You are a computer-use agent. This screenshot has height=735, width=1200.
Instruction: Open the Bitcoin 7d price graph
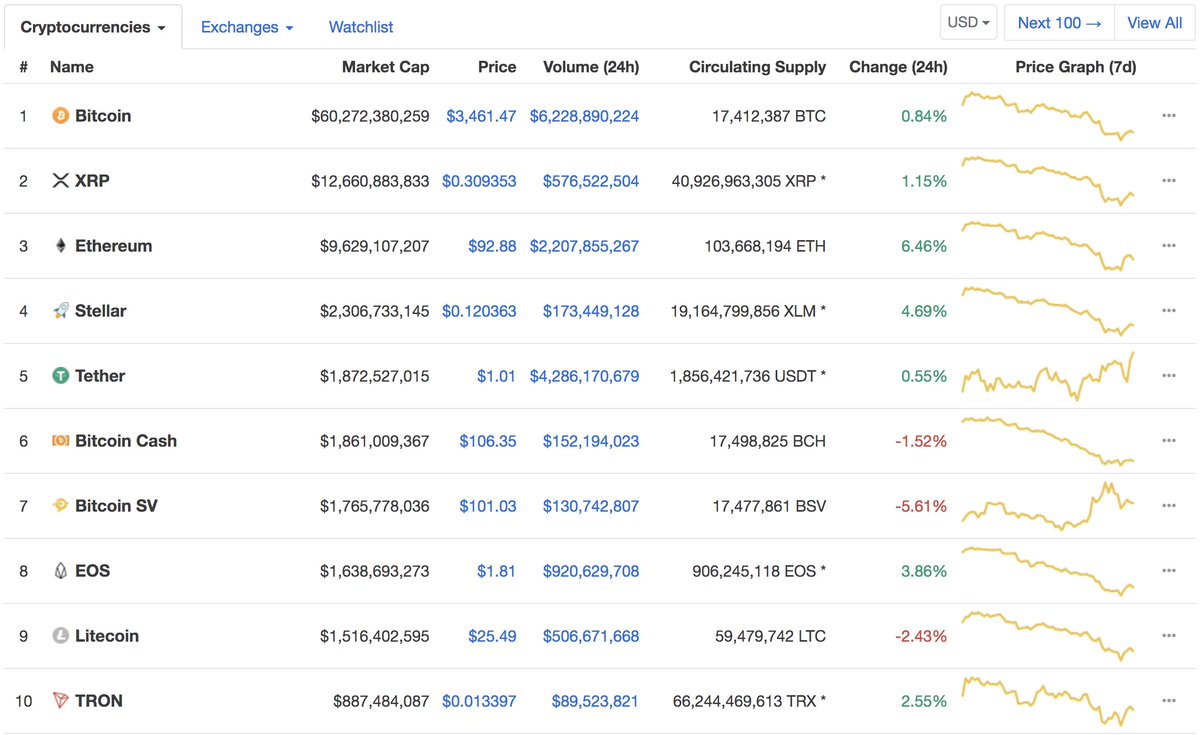pos(1048,116)
